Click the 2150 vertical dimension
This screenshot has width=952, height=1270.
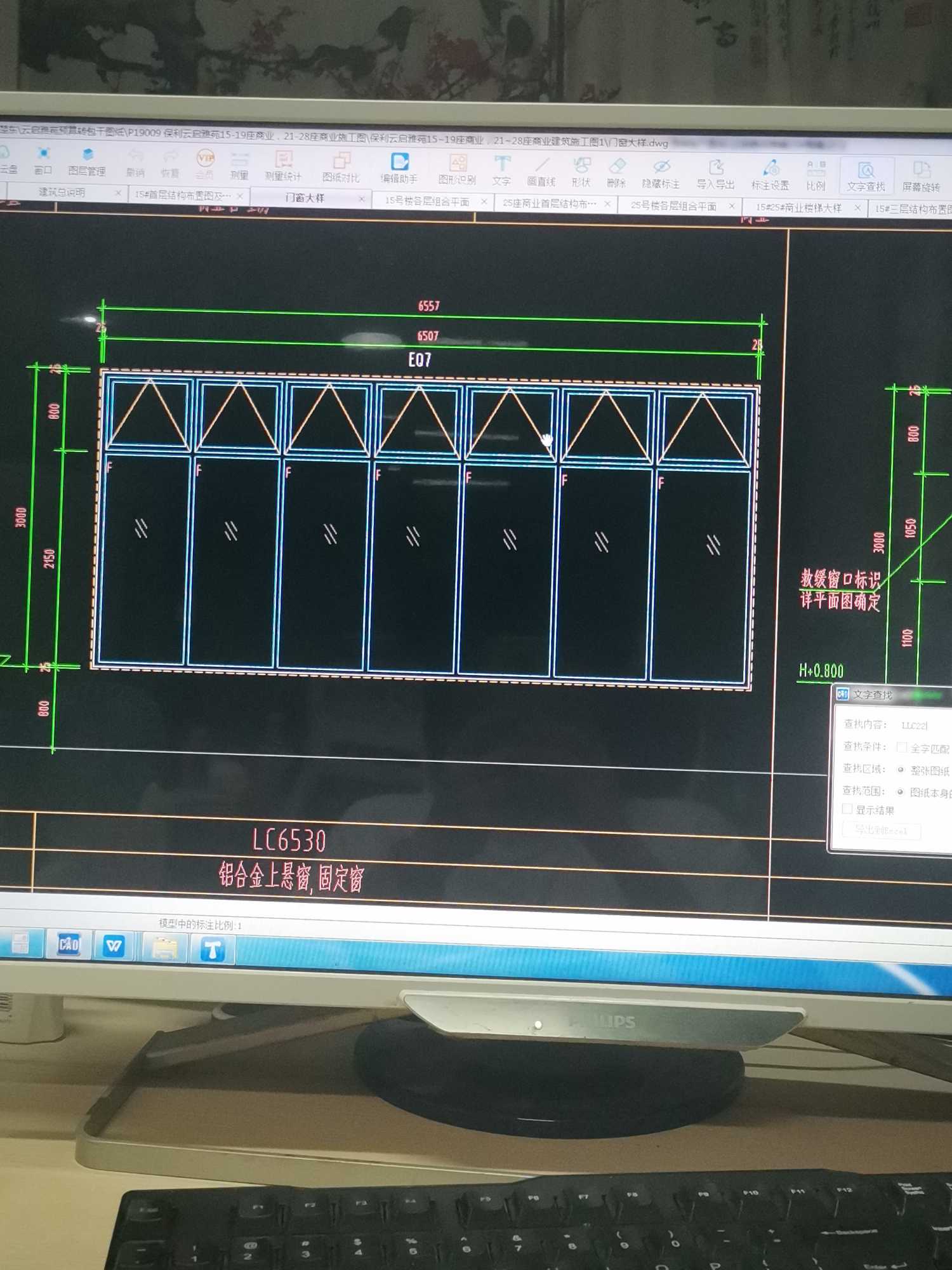click(x=50, y=559)
